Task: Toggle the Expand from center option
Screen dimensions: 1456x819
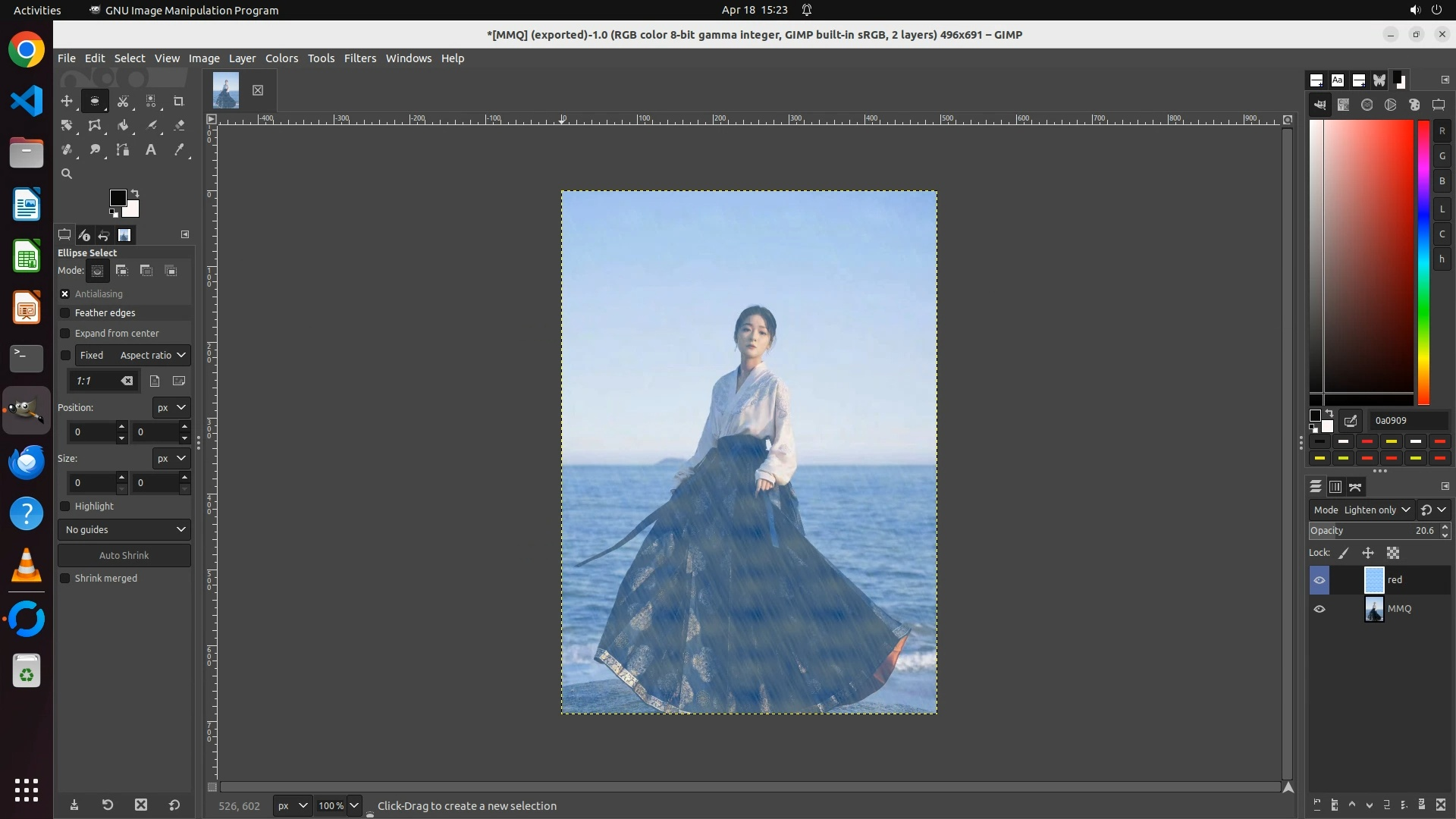Action: (65, 333)
